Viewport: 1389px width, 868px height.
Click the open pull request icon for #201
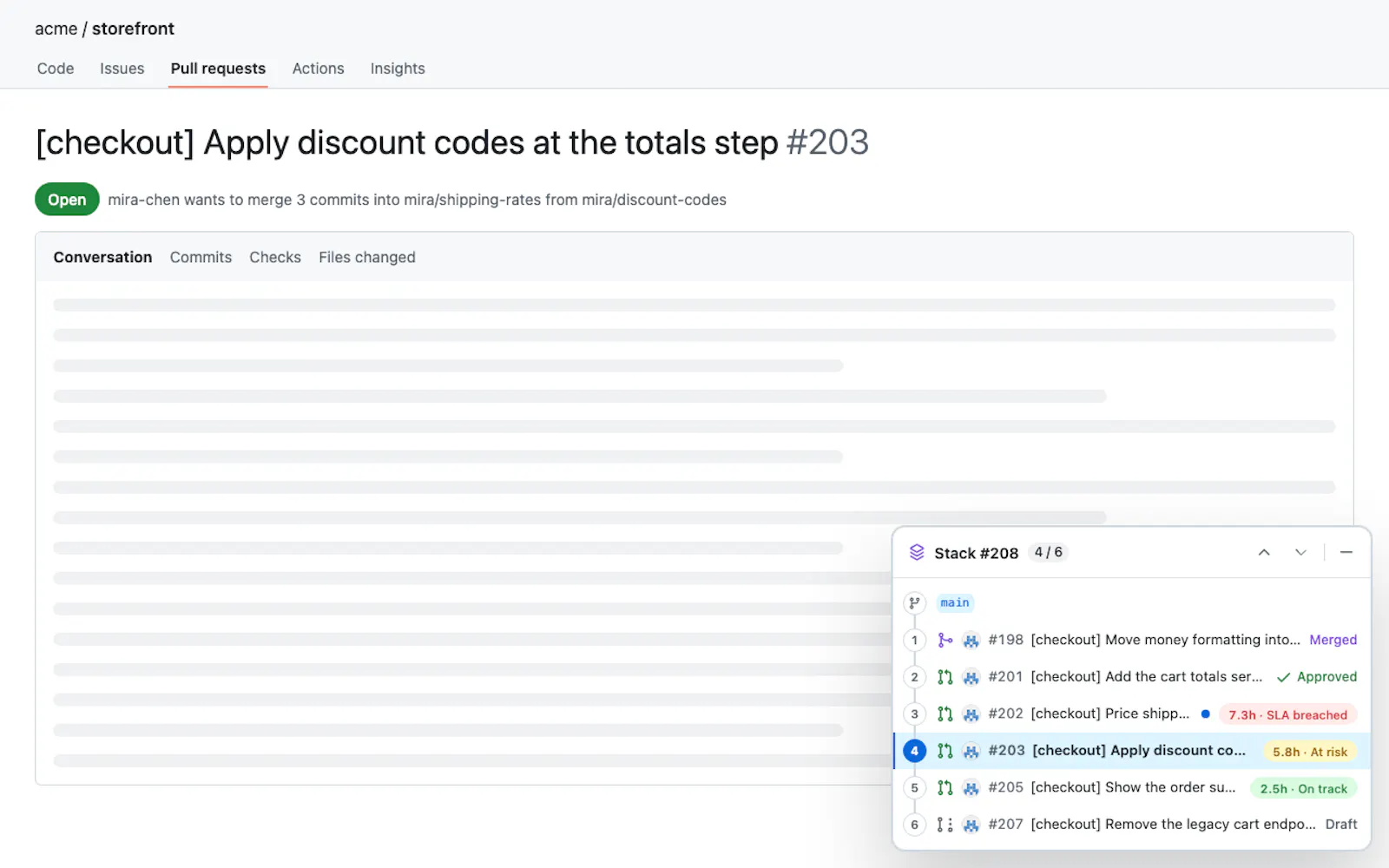(x=945, y=677)
